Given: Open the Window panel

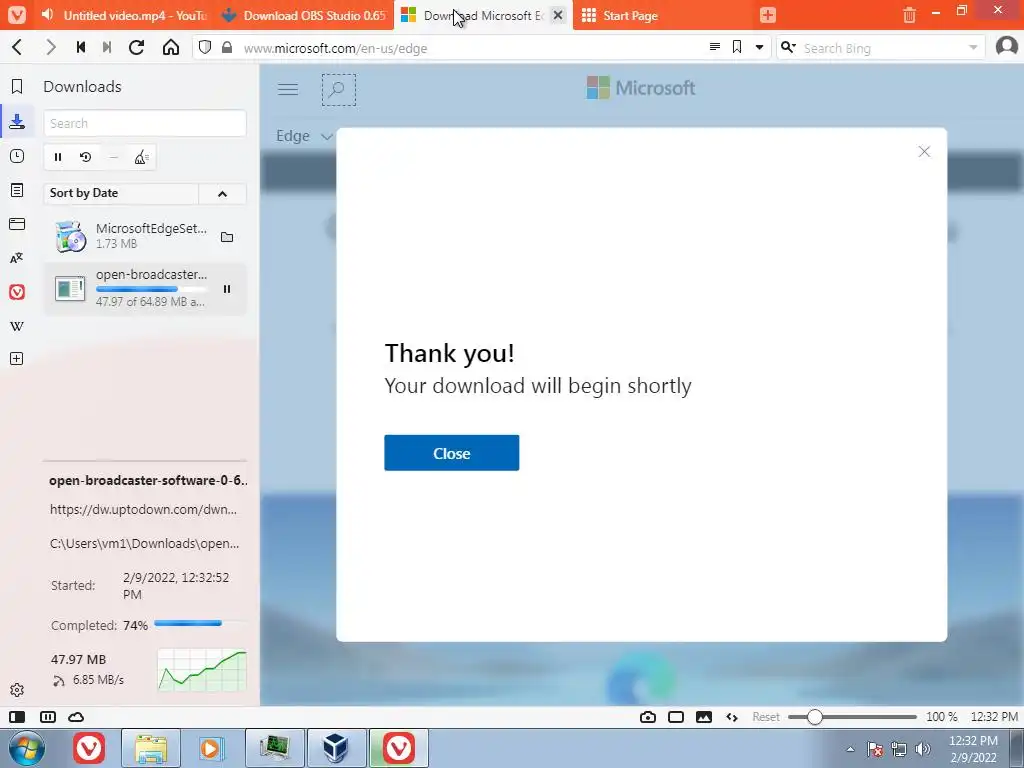Looking at the screenshot, I should (x=17, y=224).
